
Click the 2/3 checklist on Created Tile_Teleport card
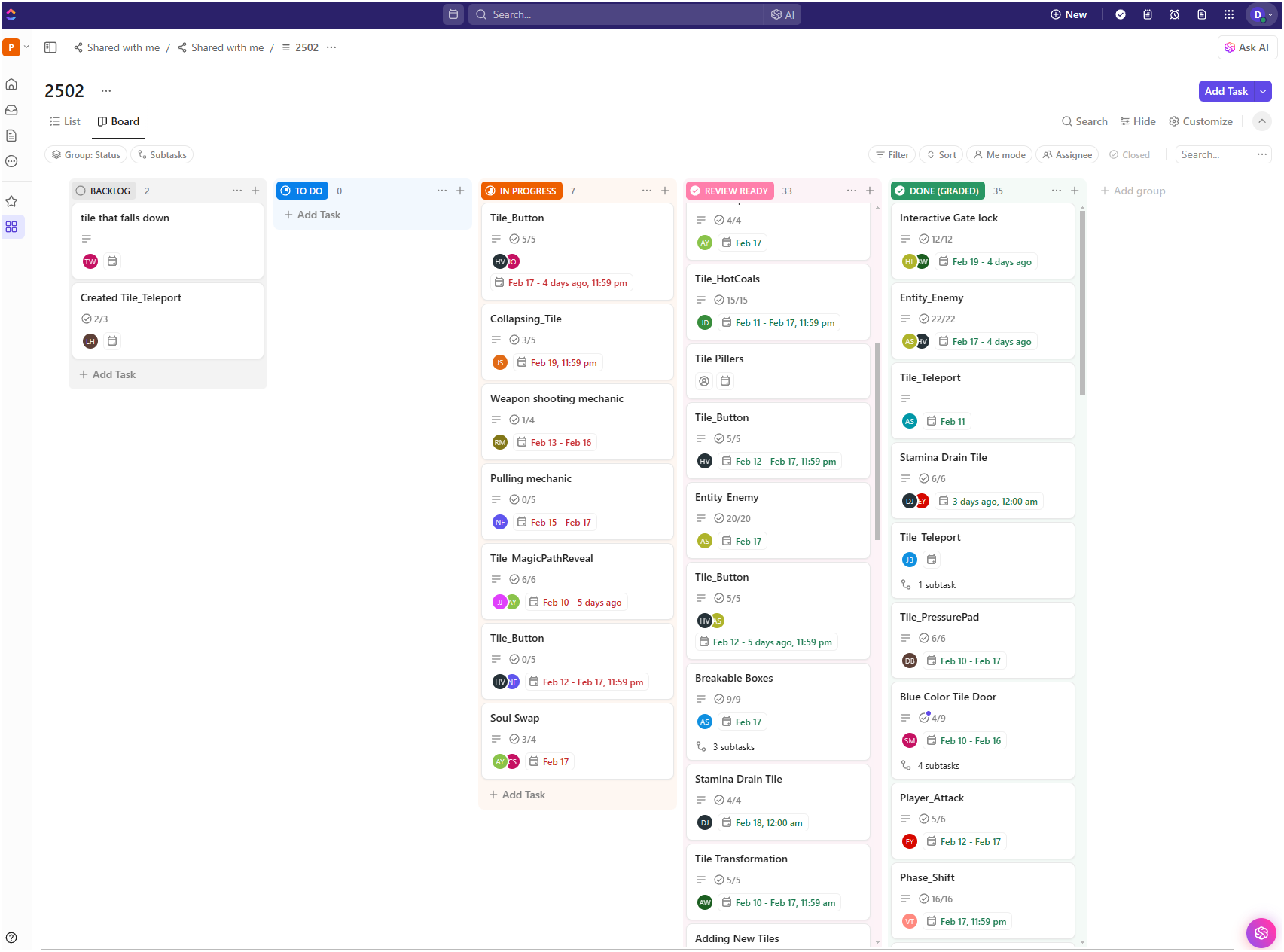(95, 319)
